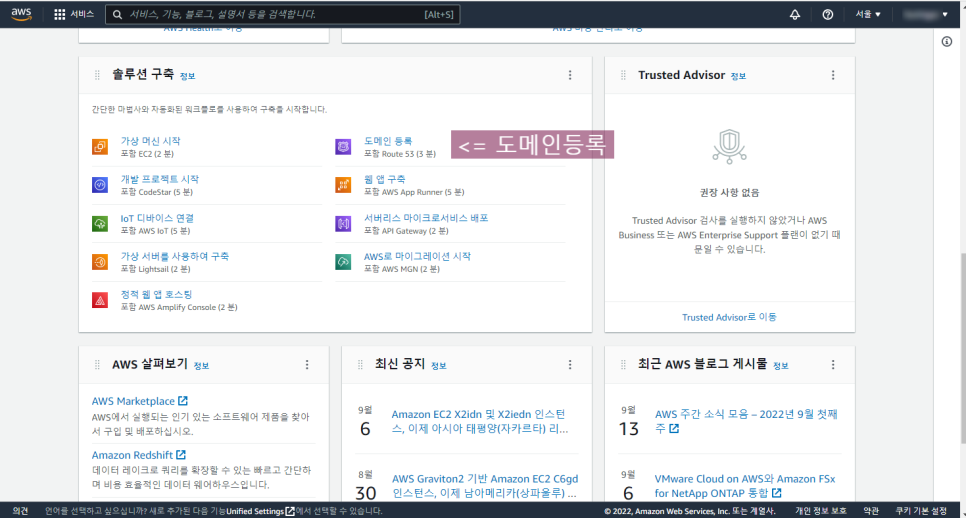
Task: Open the 도메인 등록 link
Action: [388, 141]
